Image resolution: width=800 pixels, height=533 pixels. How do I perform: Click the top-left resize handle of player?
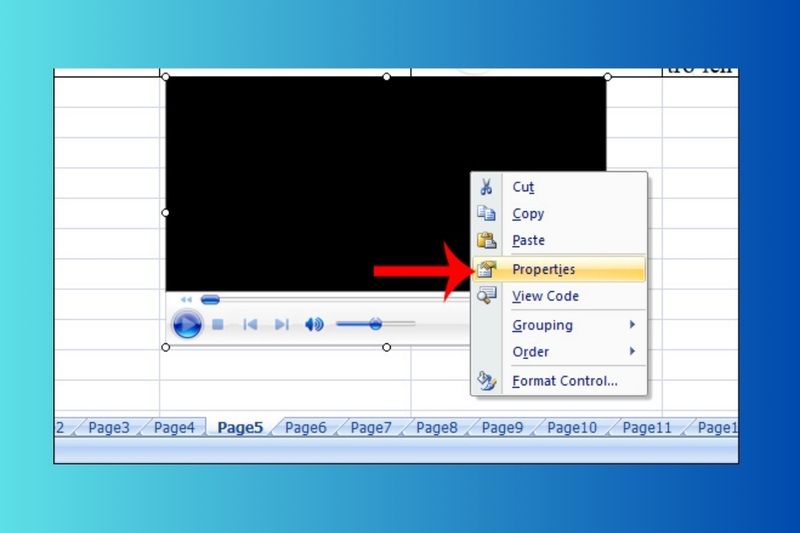[x=165, y=77]
